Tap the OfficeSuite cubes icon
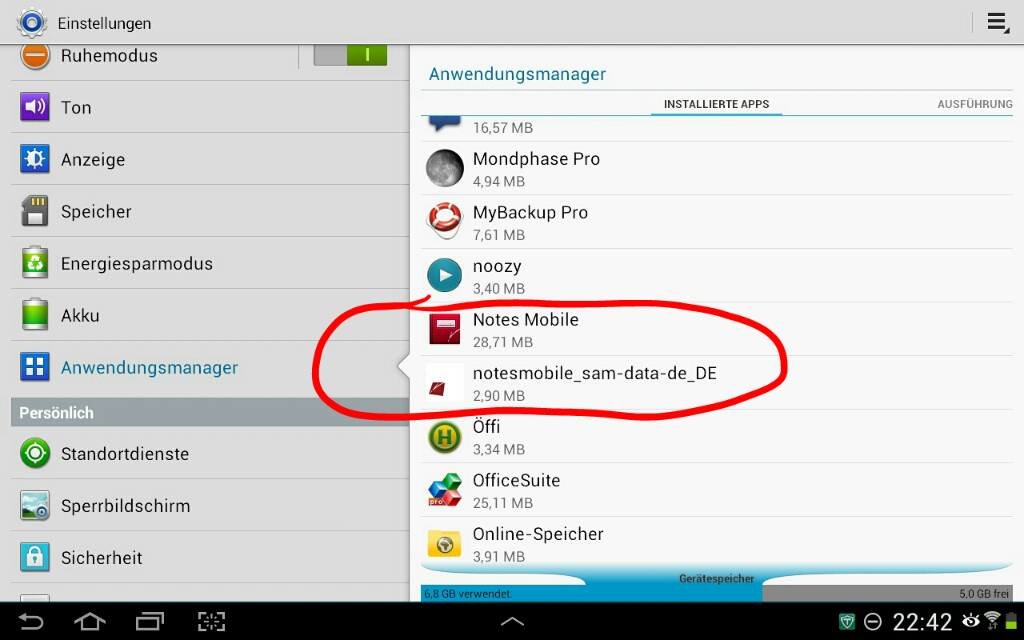The height and width of the screenshot is (640, 1024). (445, 490)
